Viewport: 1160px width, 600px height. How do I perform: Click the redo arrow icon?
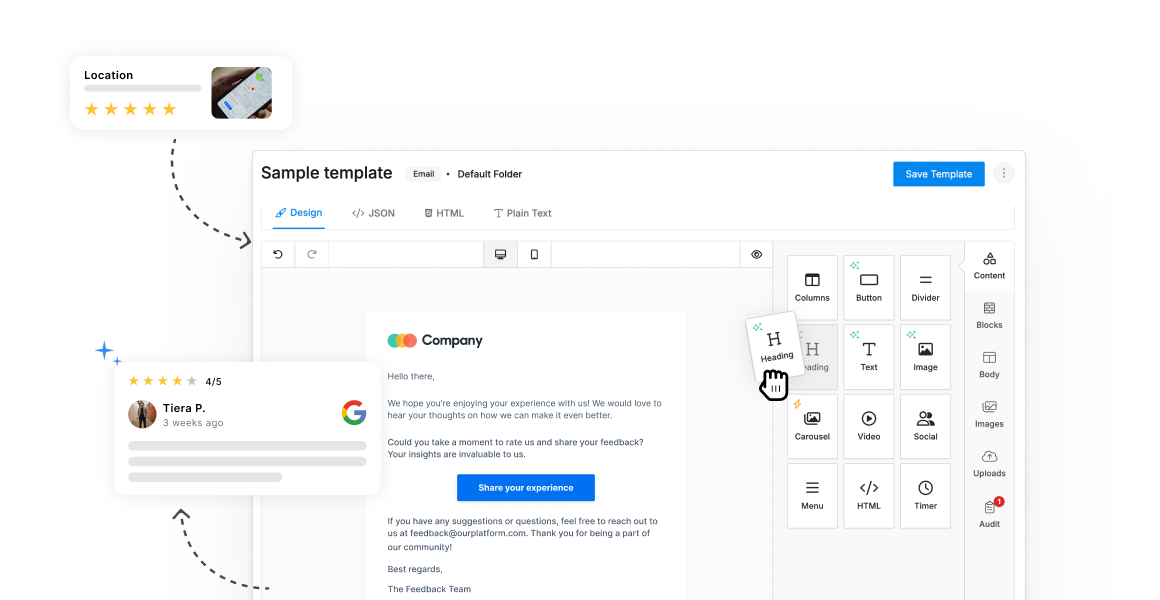coord(312,255)
